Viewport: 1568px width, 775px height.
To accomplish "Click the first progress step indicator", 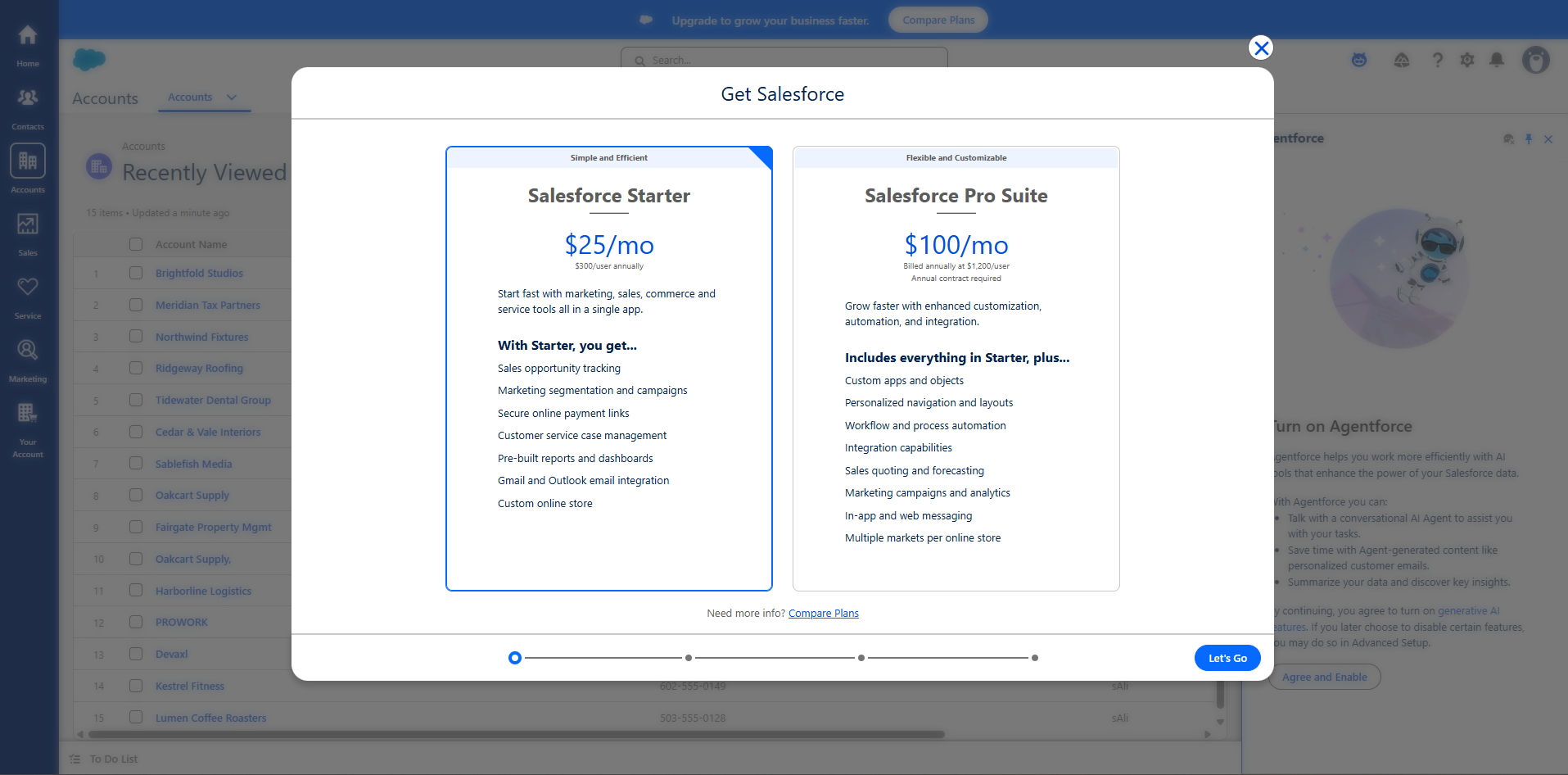I will pyautogui.click(x=514, y=658).
